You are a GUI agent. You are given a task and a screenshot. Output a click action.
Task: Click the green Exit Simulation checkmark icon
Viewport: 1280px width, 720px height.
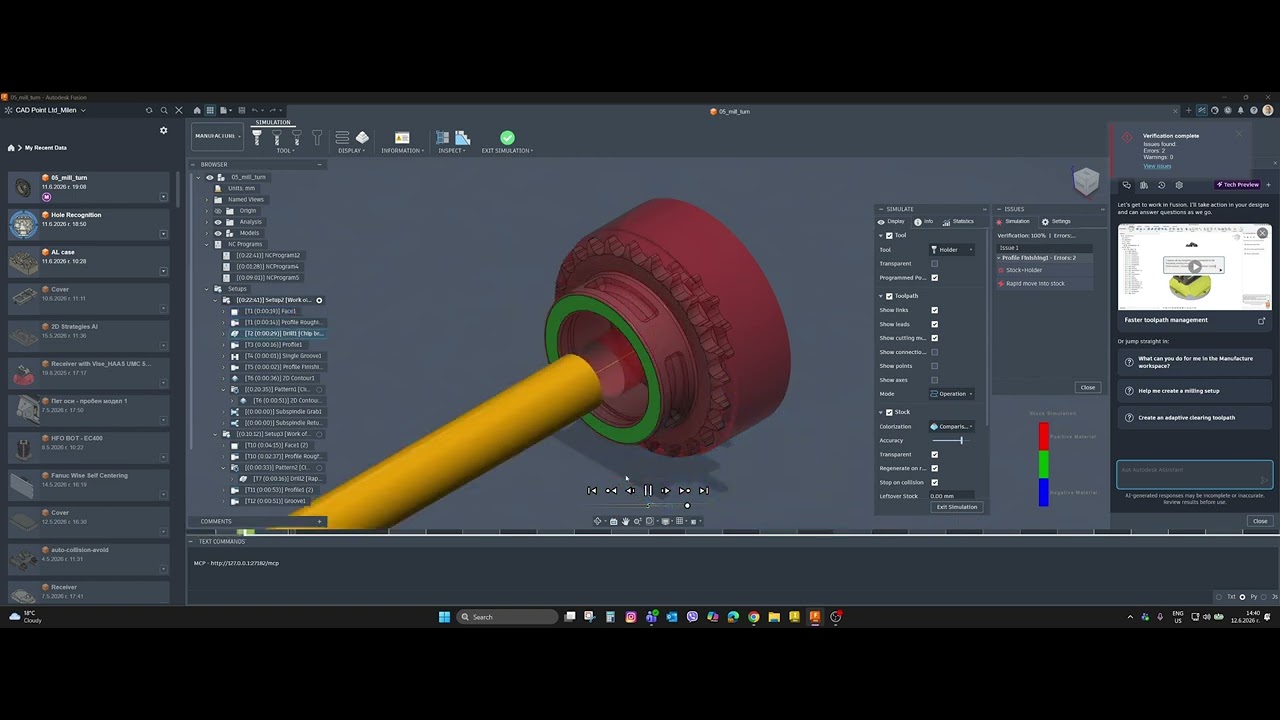pos(507,137)
